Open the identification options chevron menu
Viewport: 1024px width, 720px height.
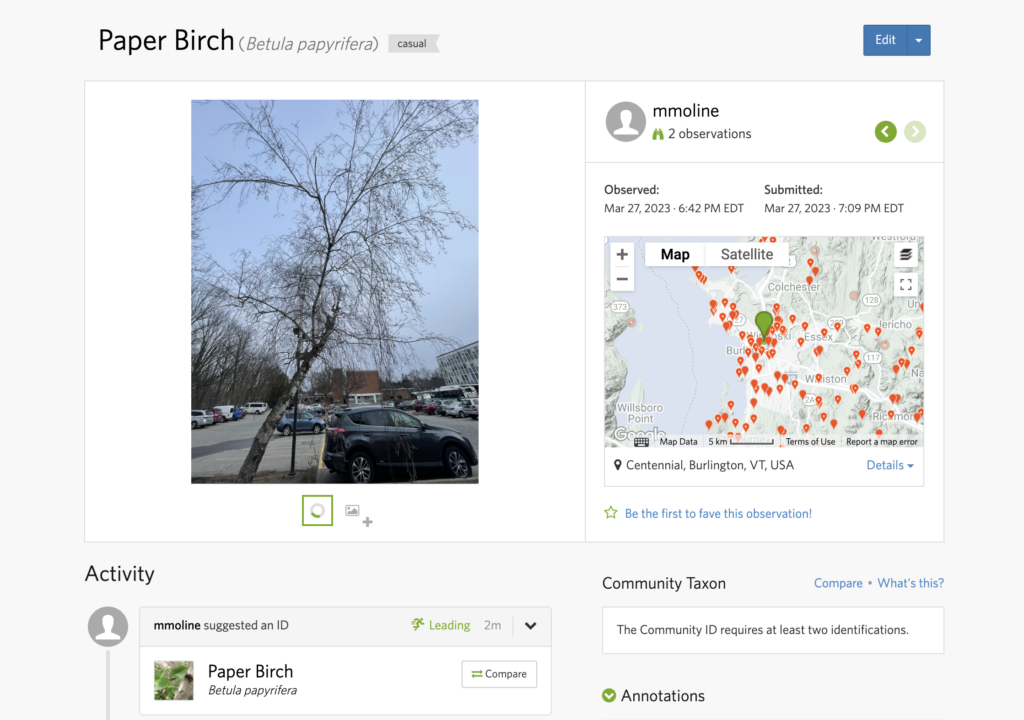[530, 626]
